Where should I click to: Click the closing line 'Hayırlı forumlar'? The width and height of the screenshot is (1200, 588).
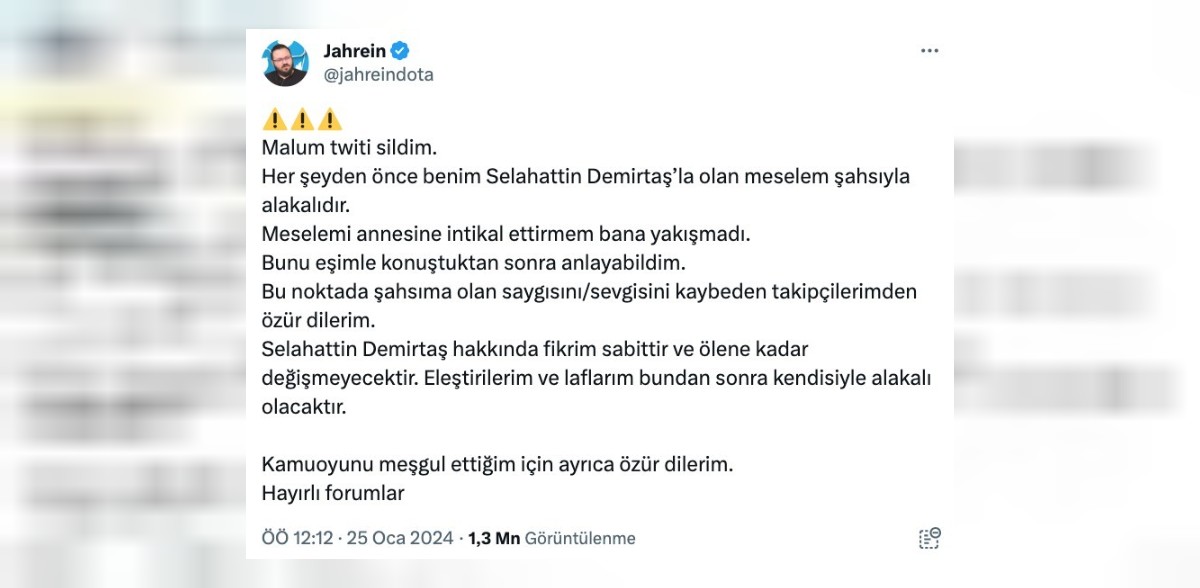(x=333, y=492)
